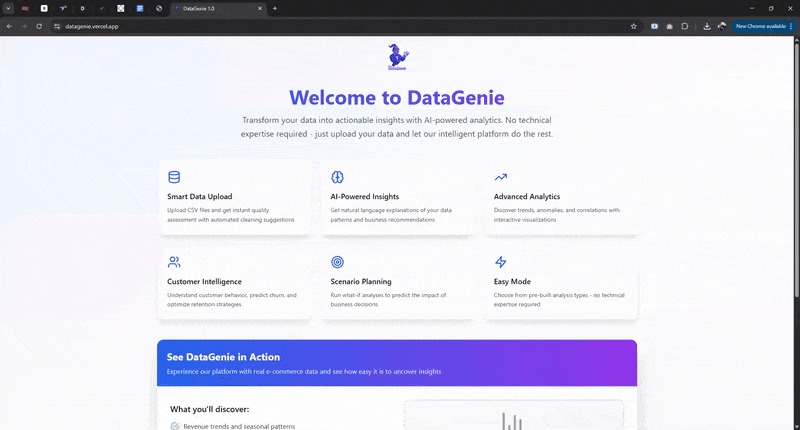Open the Customer Intelligence card title
800x430 pixels.
pyautogui.click(x=205, y=282)
